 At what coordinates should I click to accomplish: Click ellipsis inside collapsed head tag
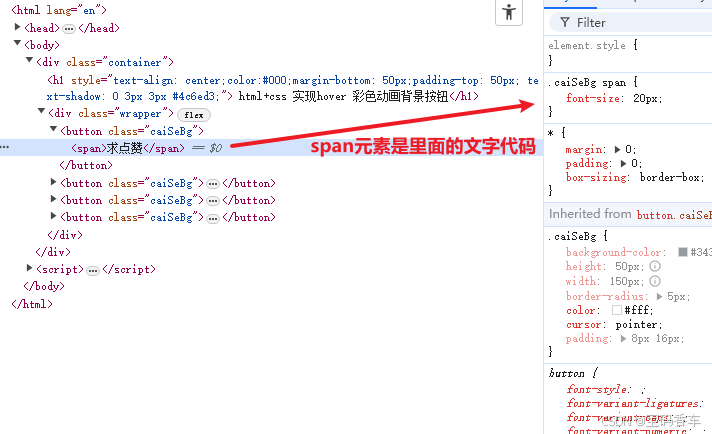(x=69, y=29)
